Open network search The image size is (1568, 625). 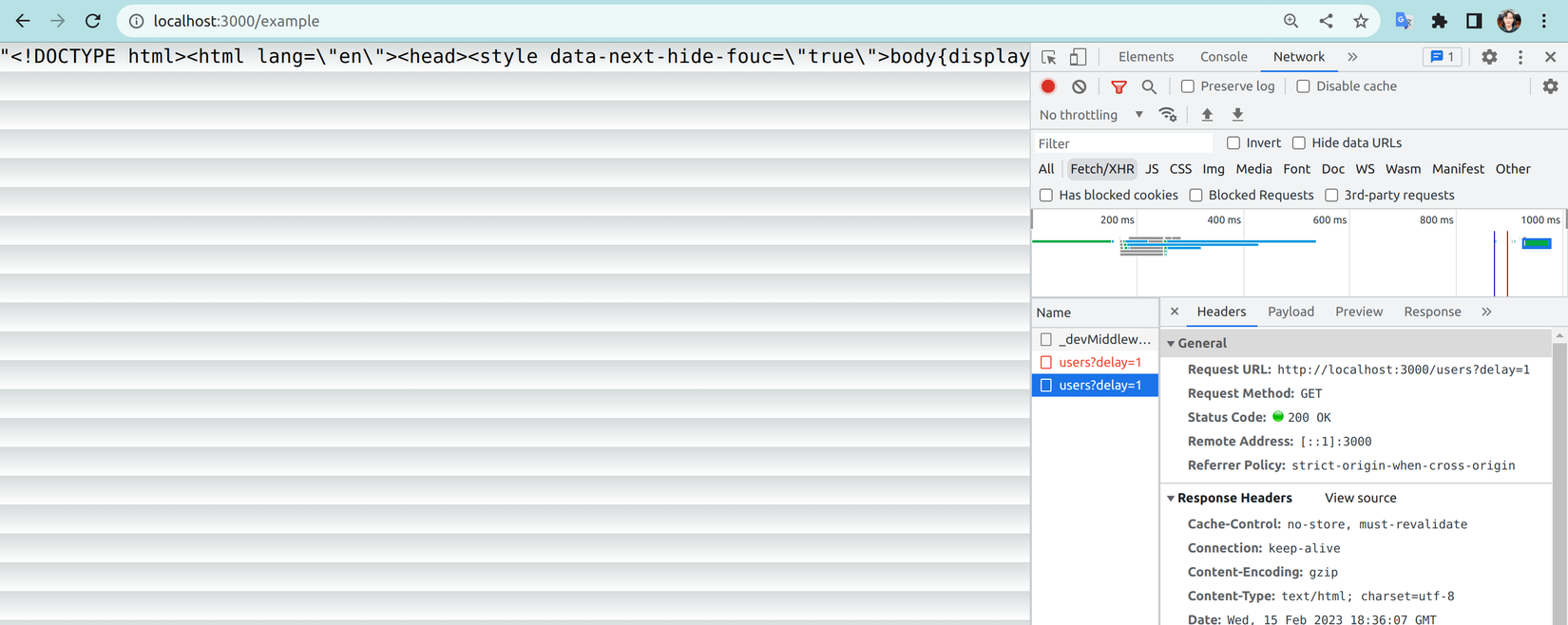click(x=1149, y=86)
